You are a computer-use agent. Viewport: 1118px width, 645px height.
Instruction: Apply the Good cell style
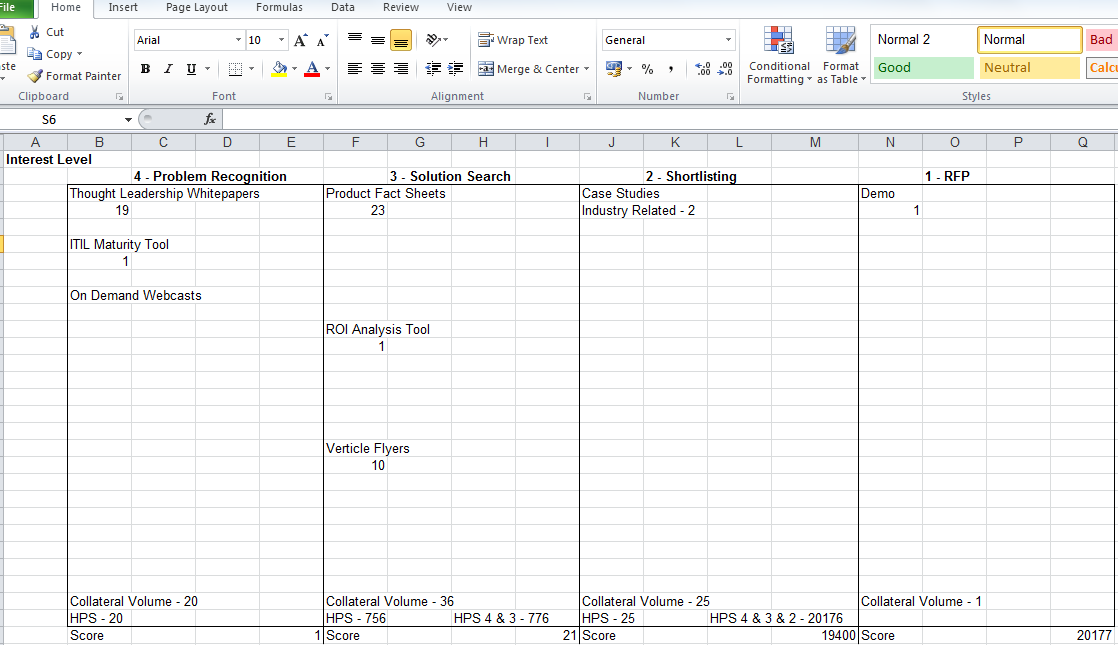click(x=923, y=68)
